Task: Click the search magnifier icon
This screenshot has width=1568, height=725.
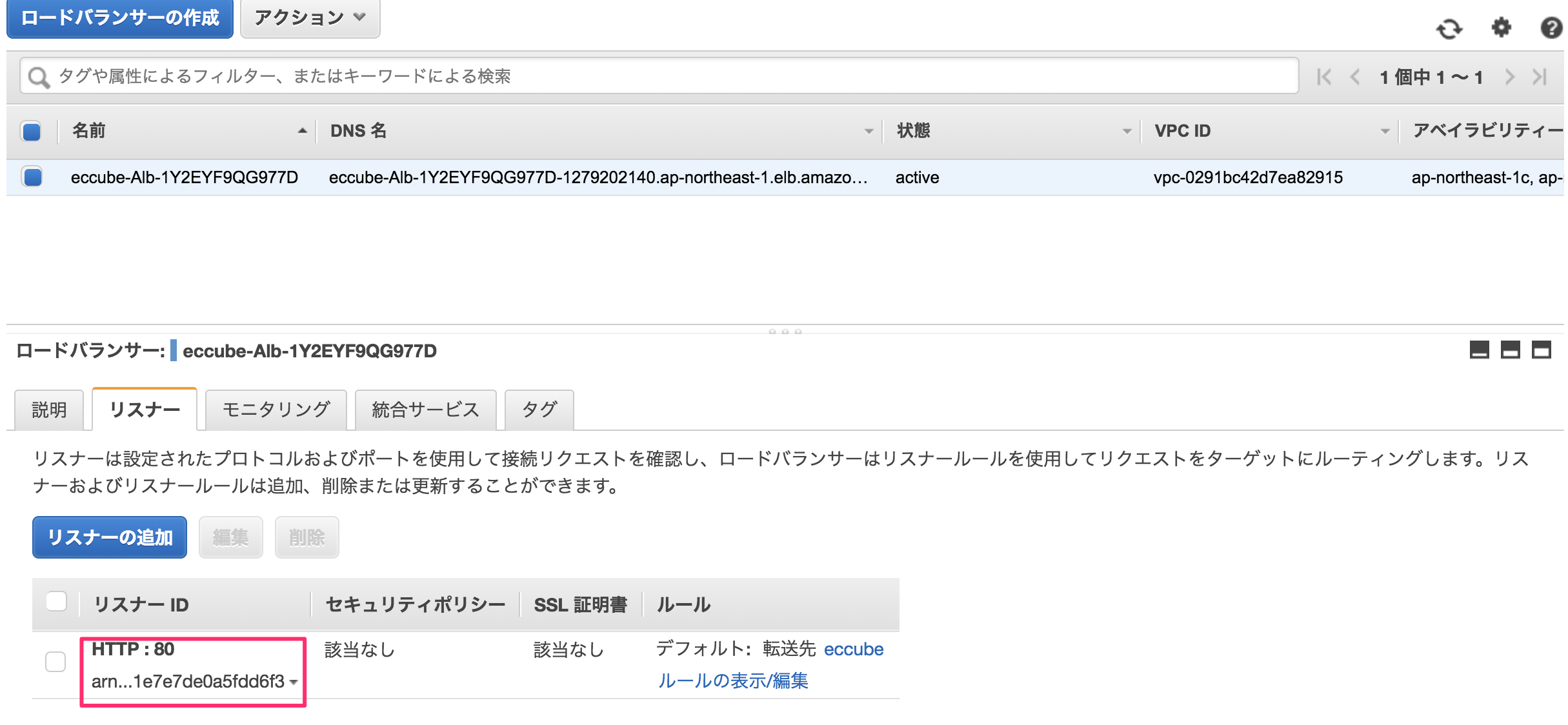Action: (x=39, y=76)
